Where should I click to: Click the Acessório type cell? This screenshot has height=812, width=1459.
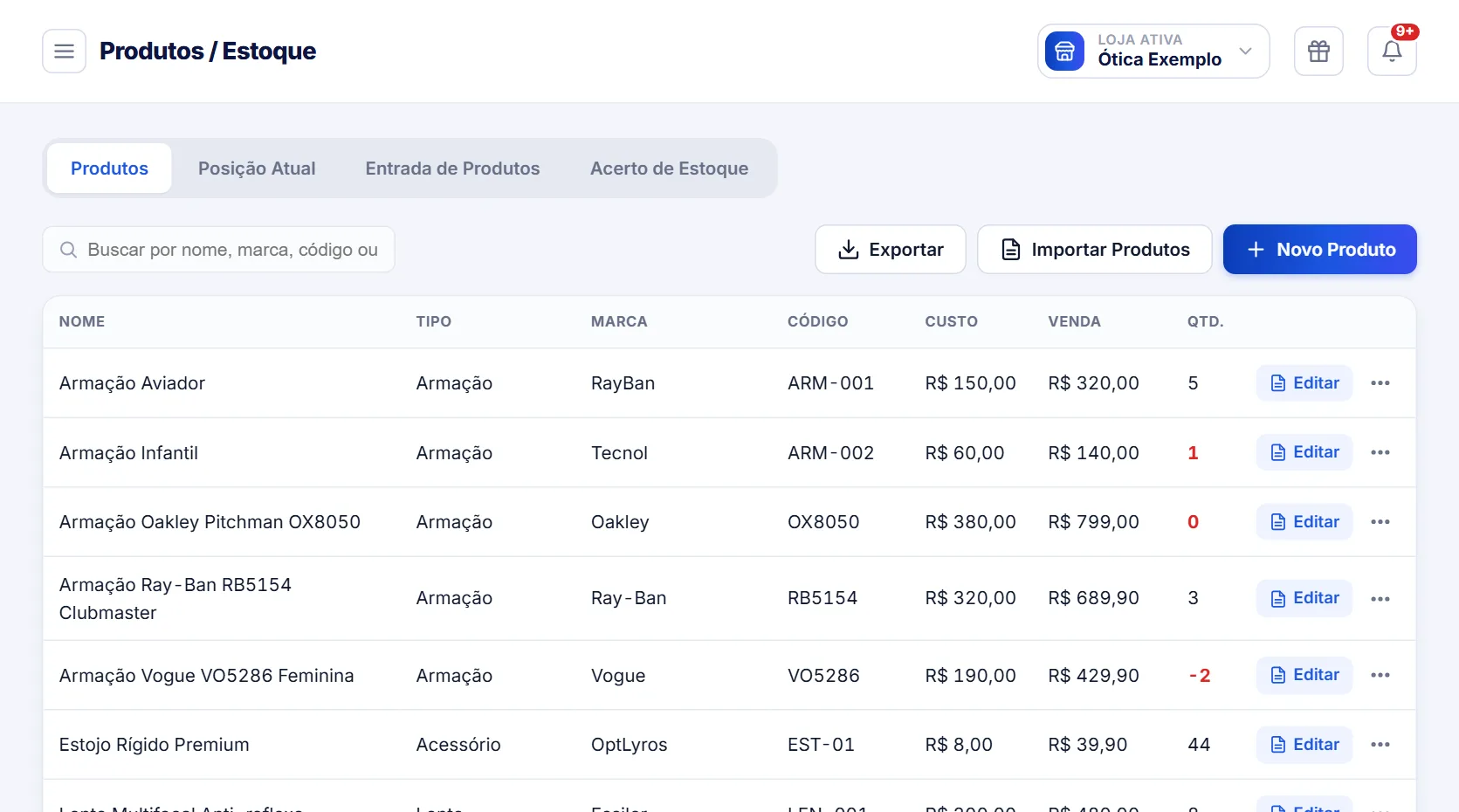(x=458, y=745)
